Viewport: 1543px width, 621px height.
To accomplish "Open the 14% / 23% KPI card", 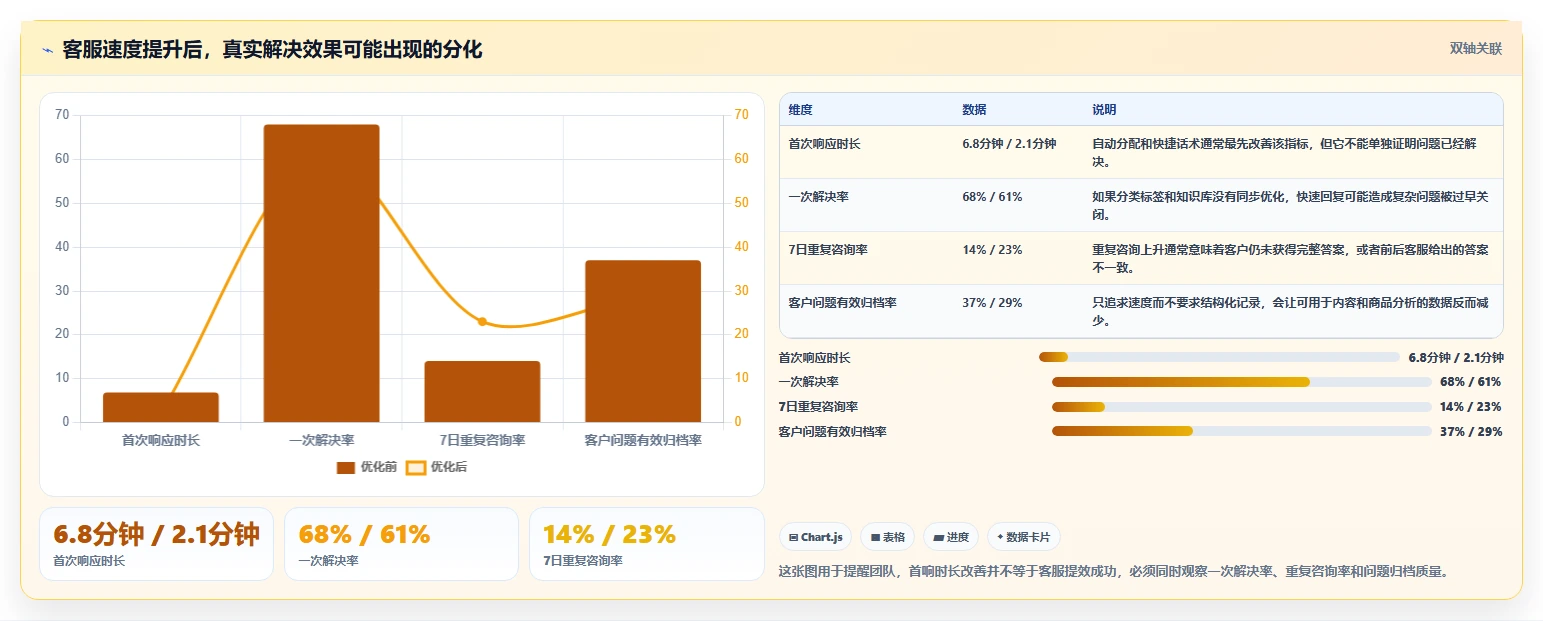I will (x=647, y=544).
